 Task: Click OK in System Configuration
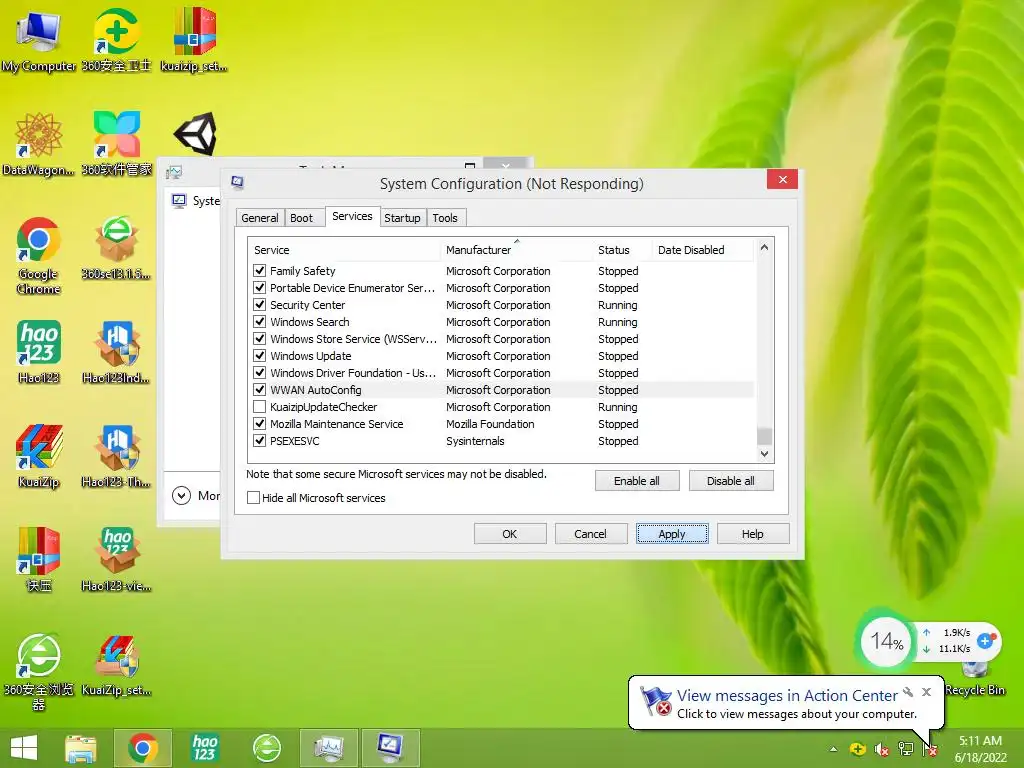click(509, 534)
